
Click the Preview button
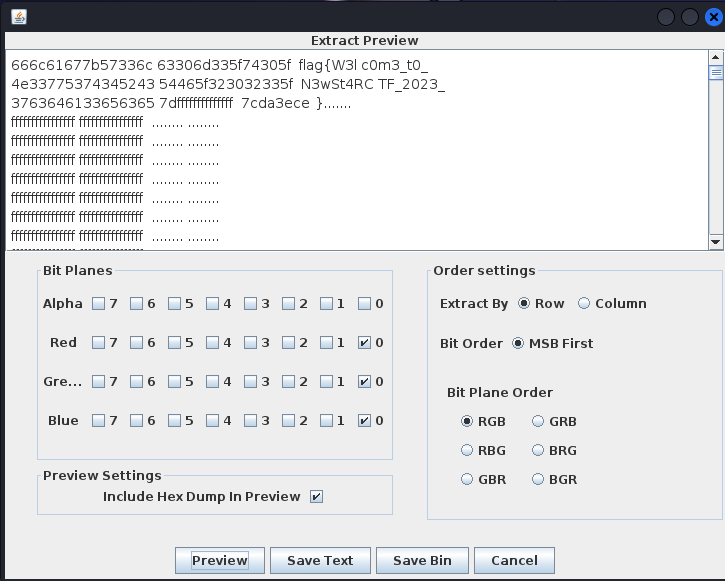(219, 560)
